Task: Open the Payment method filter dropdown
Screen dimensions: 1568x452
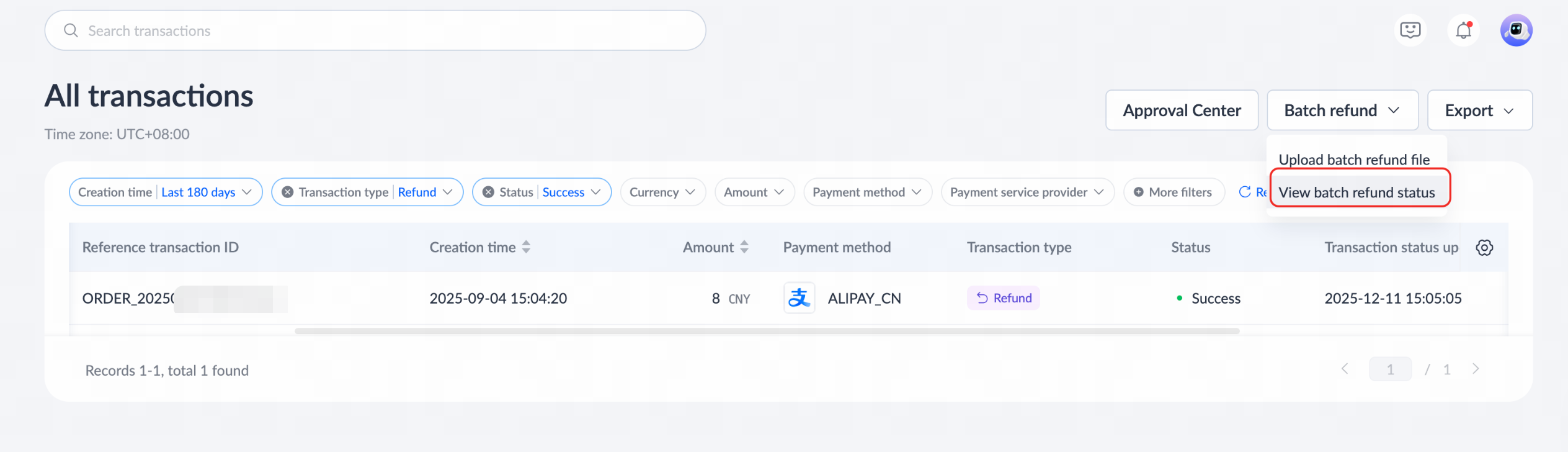Action: coord(868,192)
